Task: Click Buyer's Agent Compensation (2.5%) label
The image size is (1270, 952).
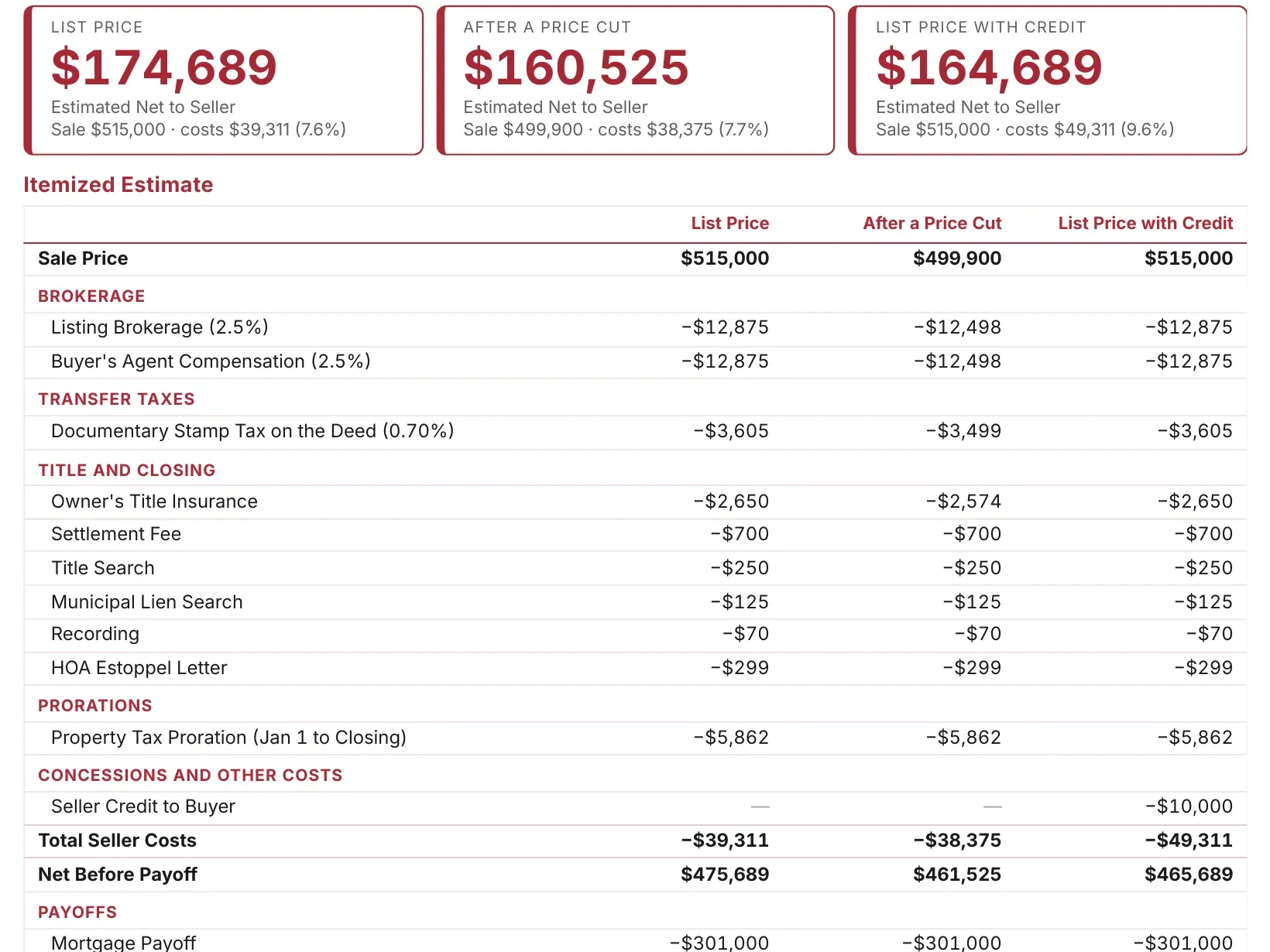Action: [x=211, y=361]
